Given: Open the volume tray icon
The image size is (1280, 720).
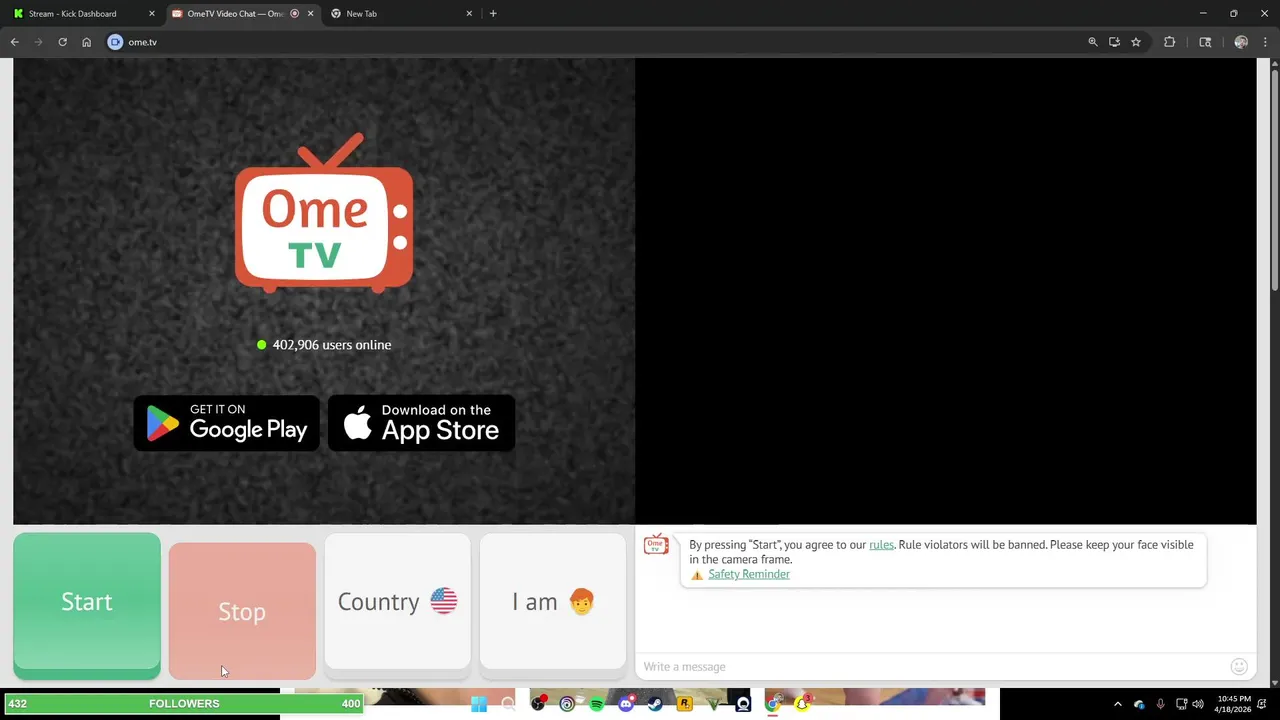Looking at the screenshot, I should point(1198,704).
